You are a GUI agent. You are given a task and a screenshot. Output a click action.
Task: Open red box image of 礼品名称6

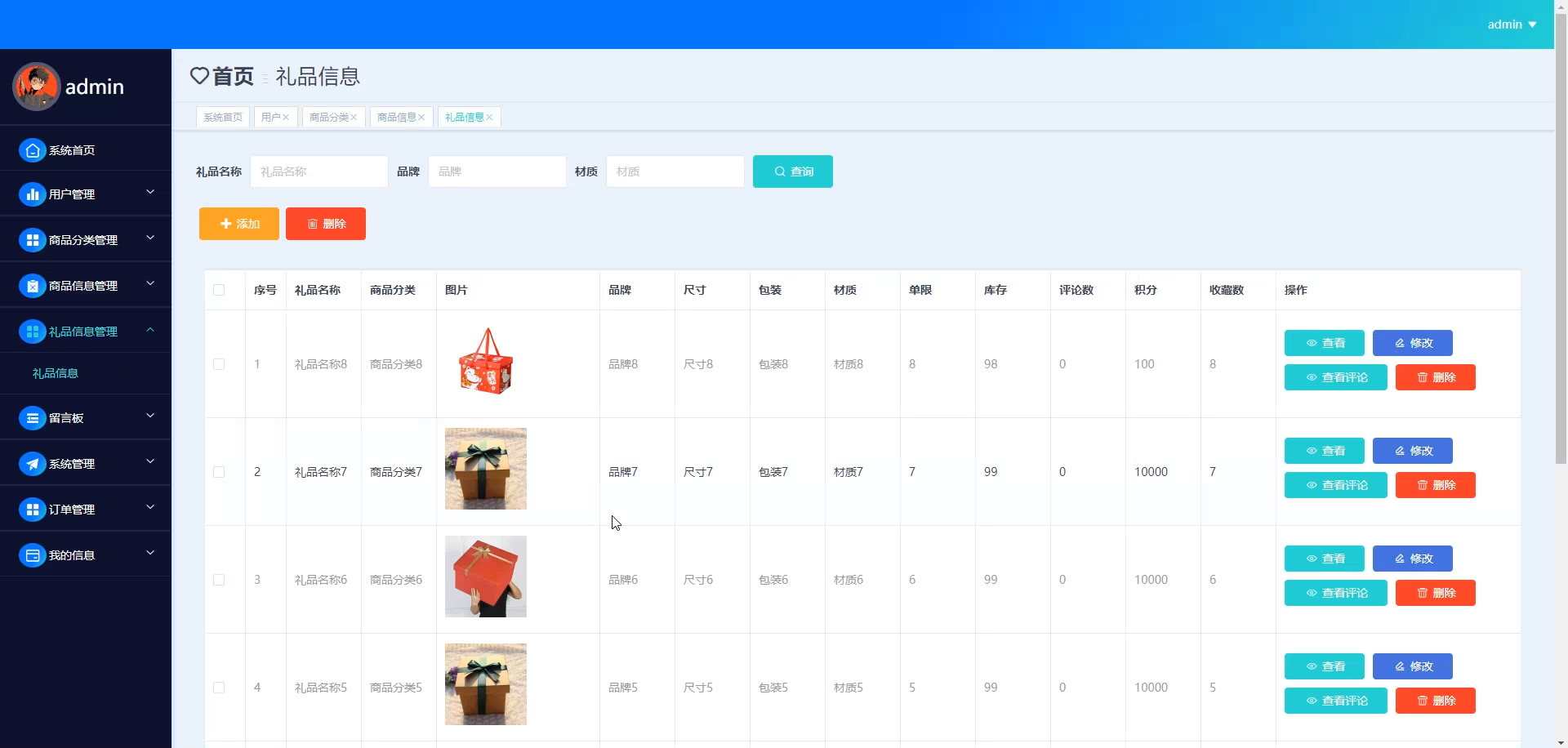486,577
